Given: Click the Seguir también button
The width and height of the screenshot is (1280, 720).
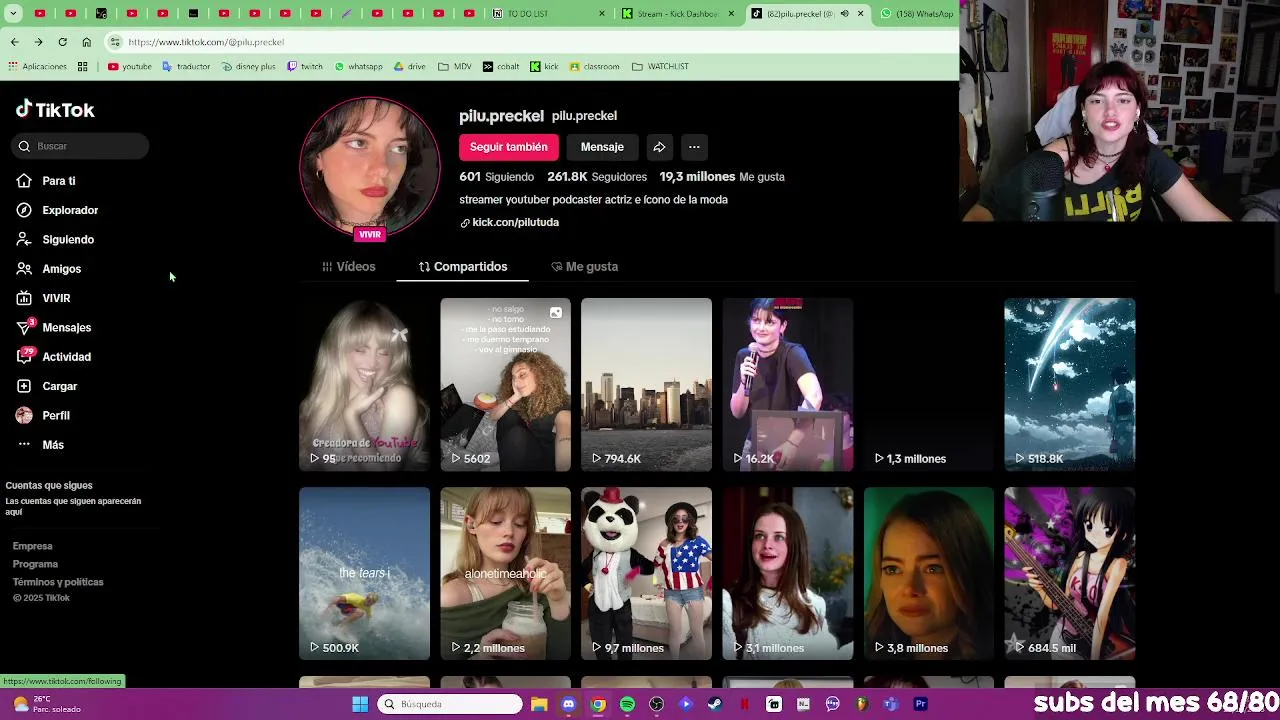Looking at the screenshot, I should pos(508,147).
